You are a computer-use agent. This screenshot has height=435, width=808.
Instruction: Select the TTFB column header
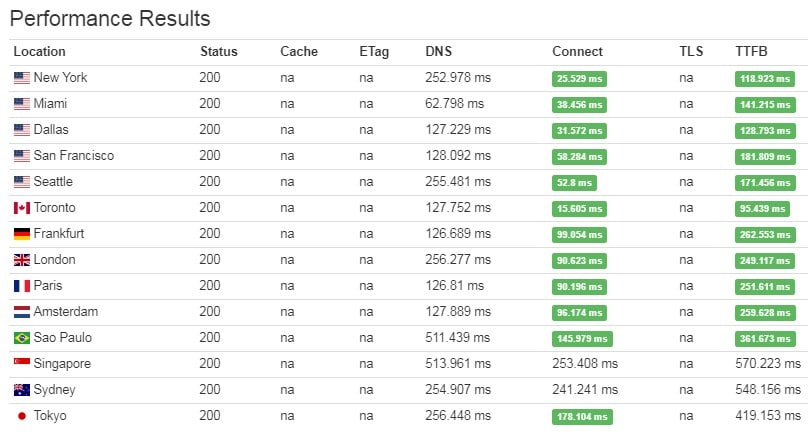[751, 52]
